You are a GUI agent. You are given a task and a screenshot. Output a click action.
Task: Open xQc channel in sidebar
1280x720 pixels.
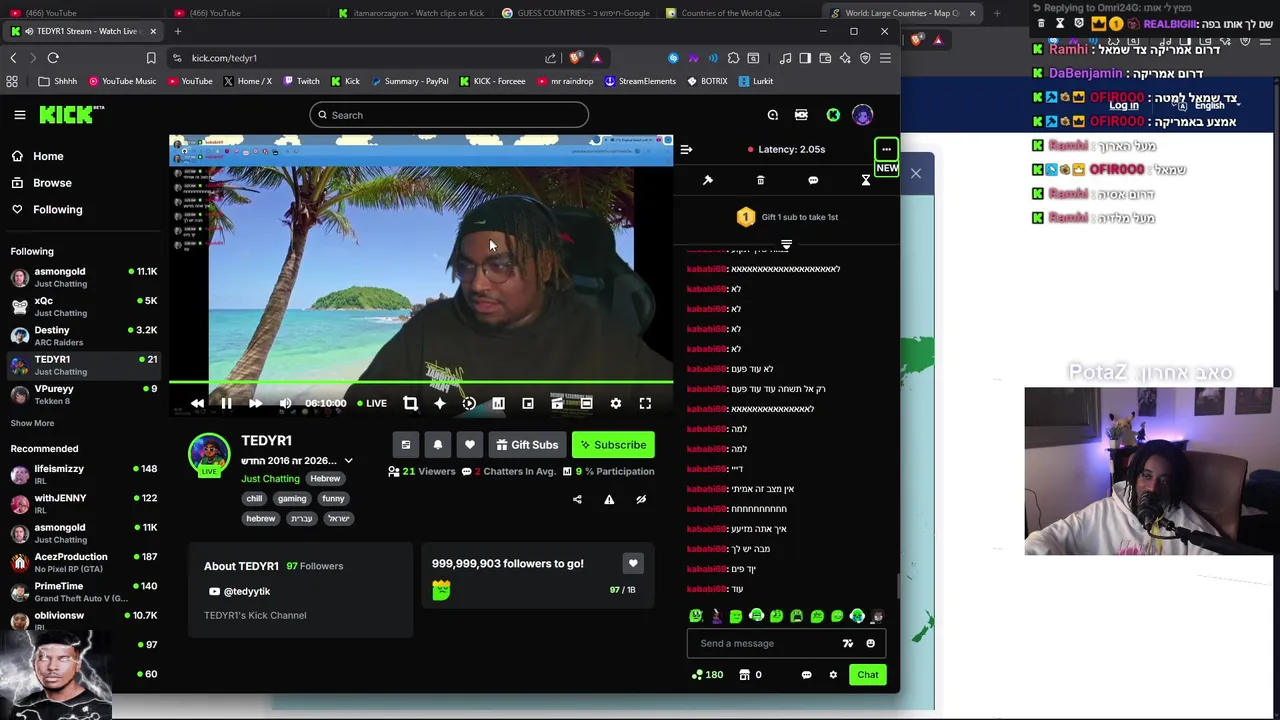[x=84, y=306]
